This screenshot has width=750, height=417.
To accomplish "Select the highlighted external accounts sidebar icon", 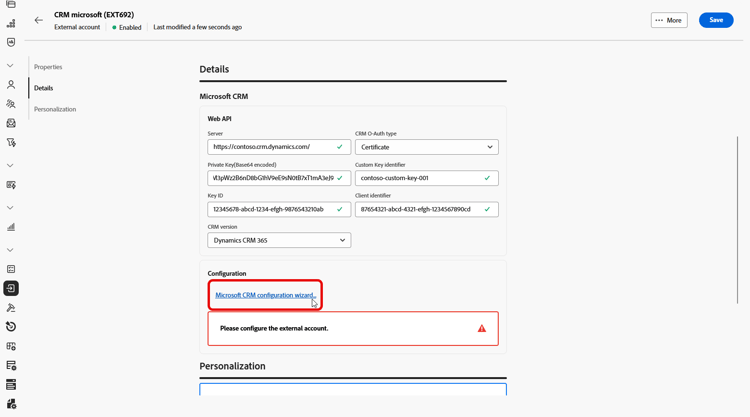I will pos(11,288).
